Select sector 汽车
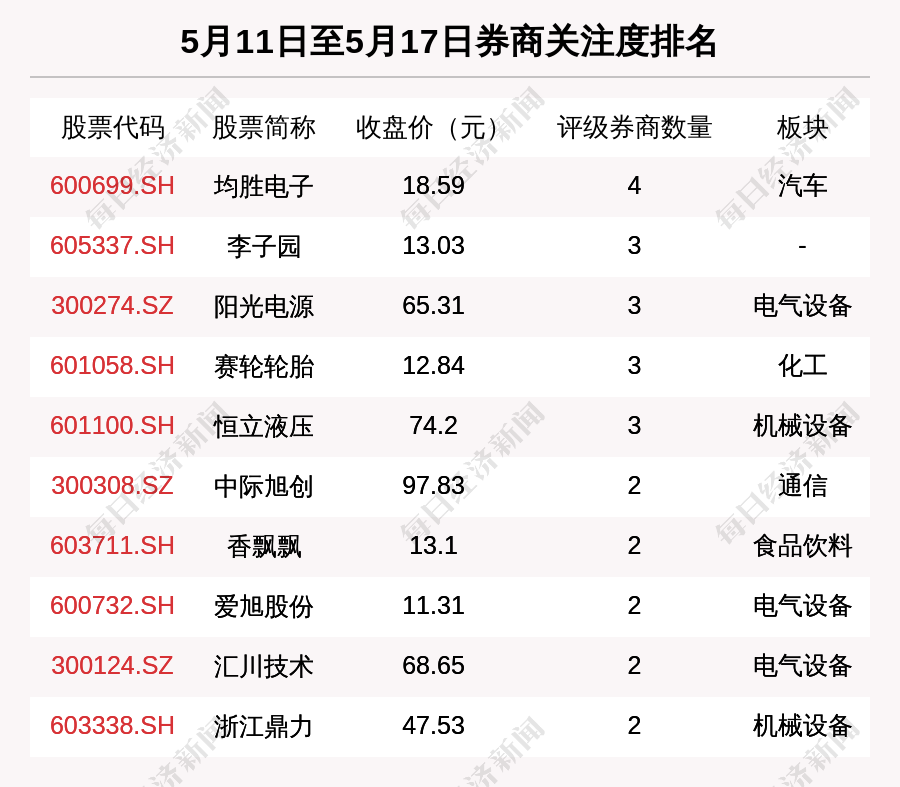This screenshot has width=900, height=787. coord(802,186)
